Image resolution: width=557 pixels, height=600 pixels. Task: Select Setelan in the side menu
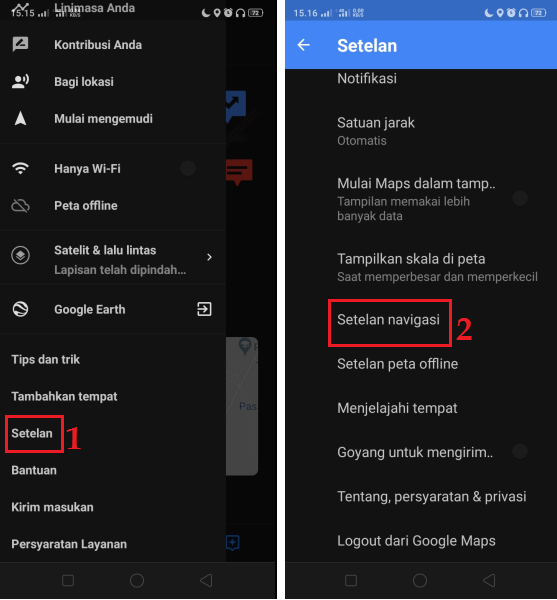tap(32, 434)
